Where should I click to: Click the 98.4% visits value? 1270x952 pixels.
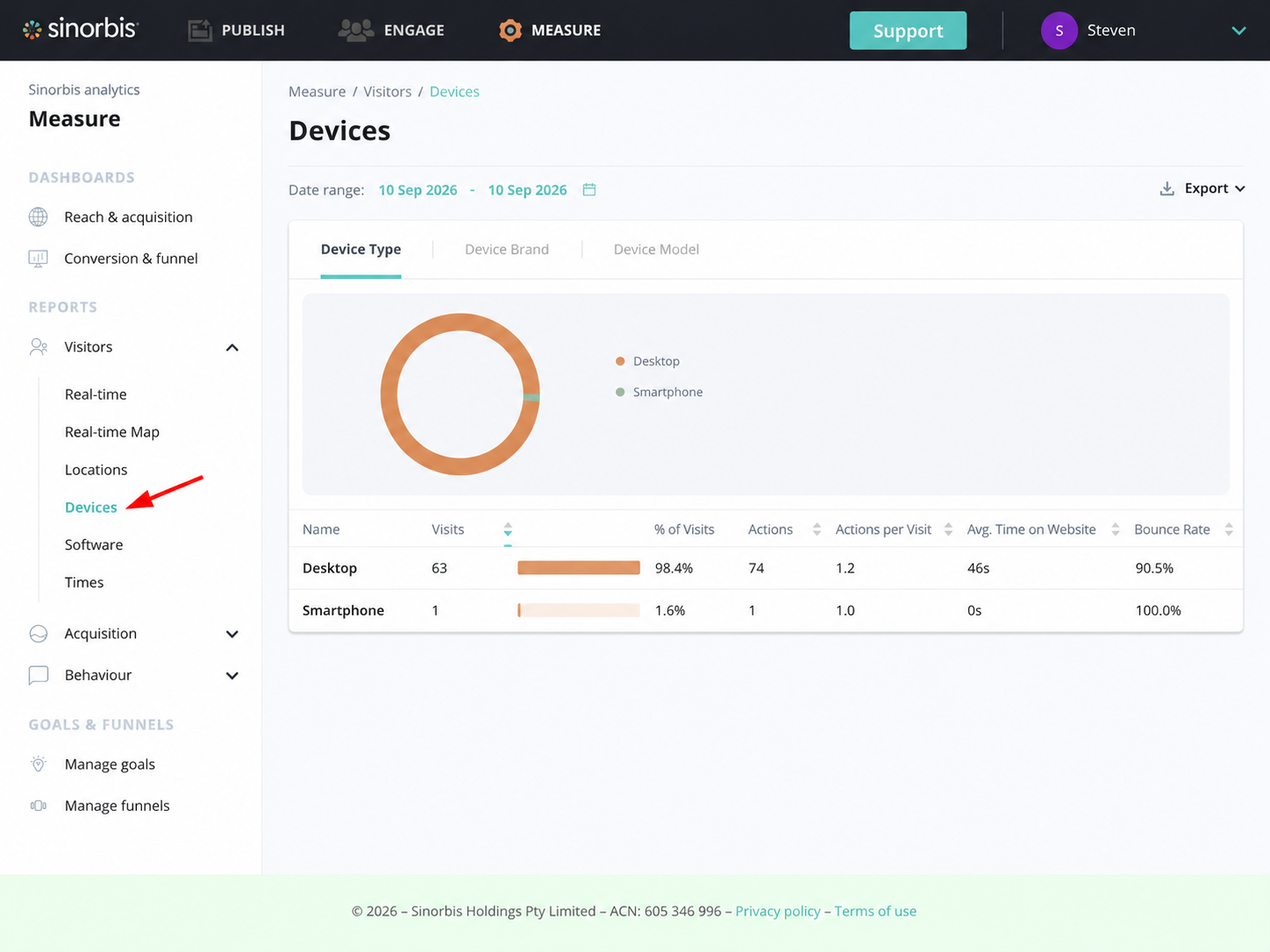pos(674,568)
